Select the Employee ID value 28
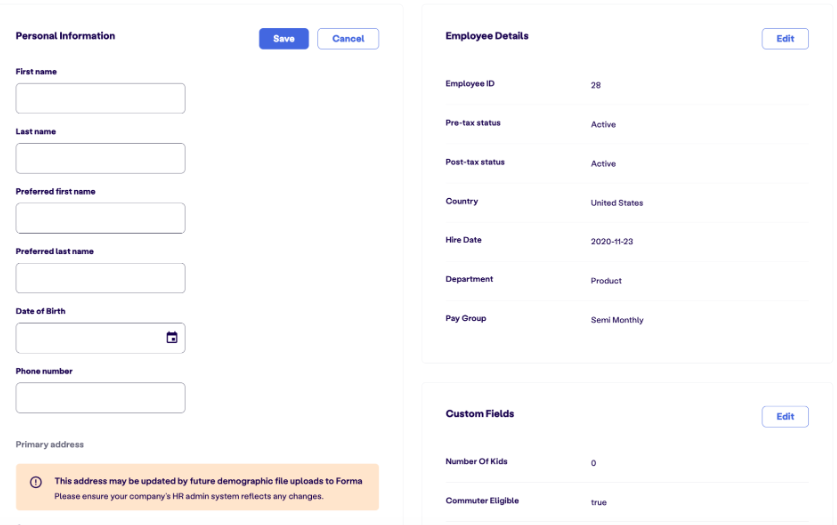Image resolution: width=837 pixels, height=525 pixels. pyautogui.click(x=596, y=85)
